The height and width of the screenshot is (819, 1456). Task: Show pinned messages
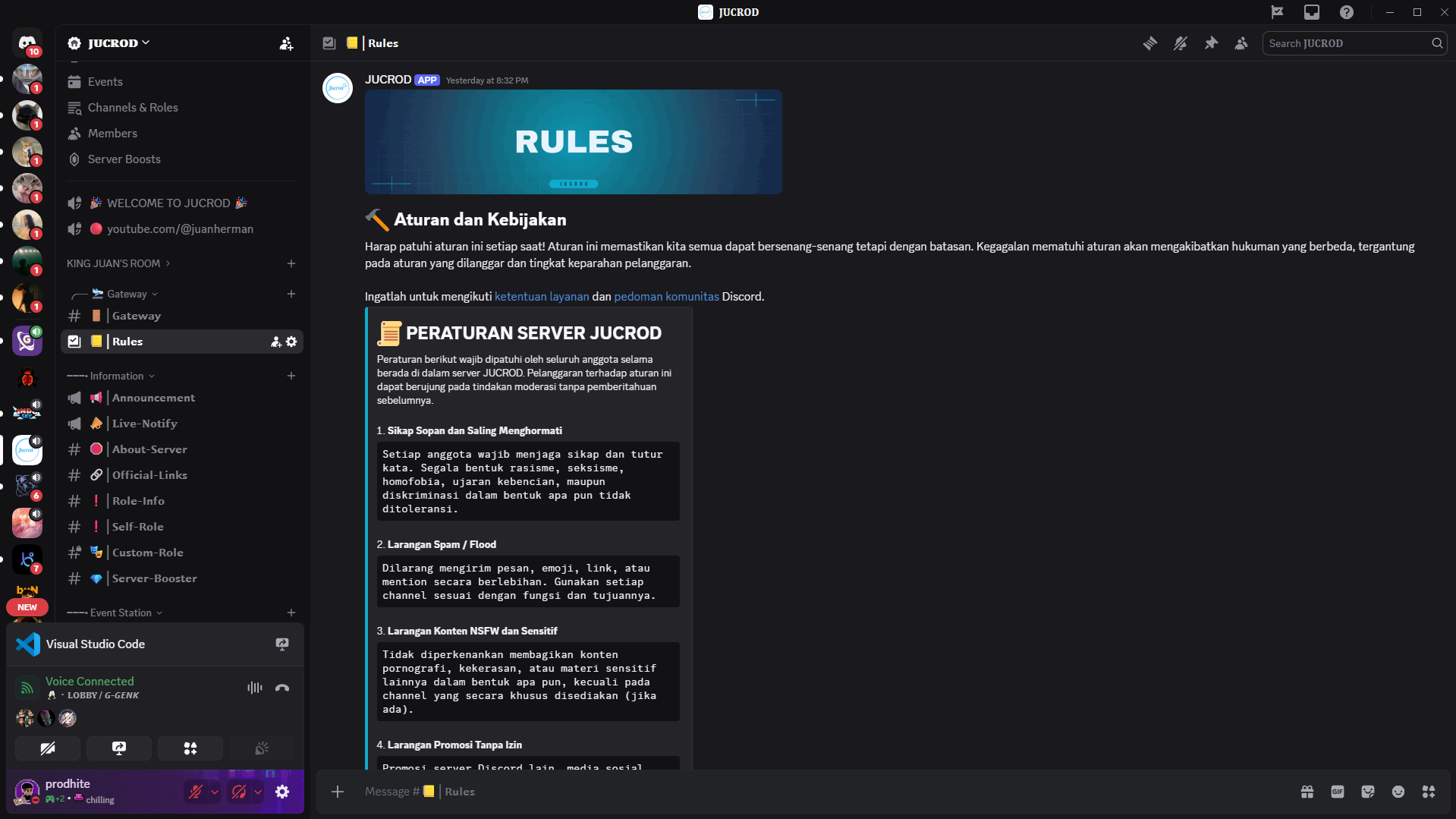tap(1211, 43)
